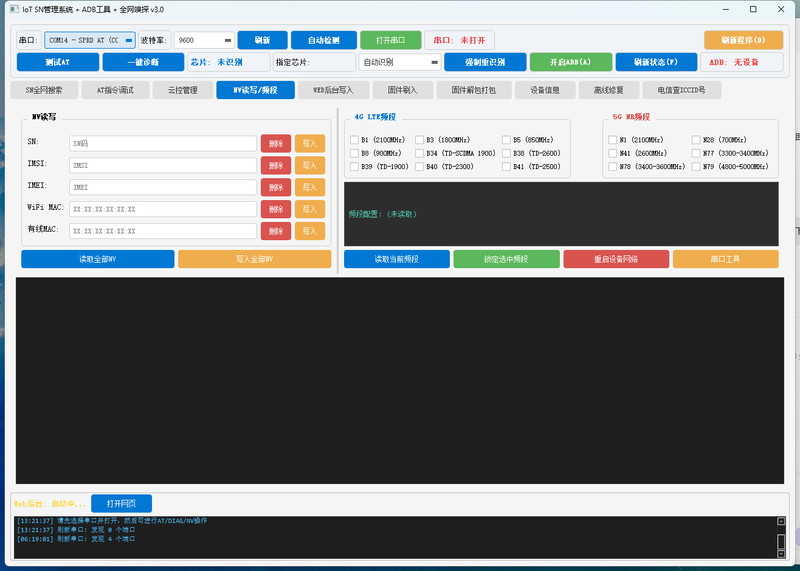Click the IMEI input field
Image resolution: width=800 pixels, height=571 pixels.
tap(163, 187)
